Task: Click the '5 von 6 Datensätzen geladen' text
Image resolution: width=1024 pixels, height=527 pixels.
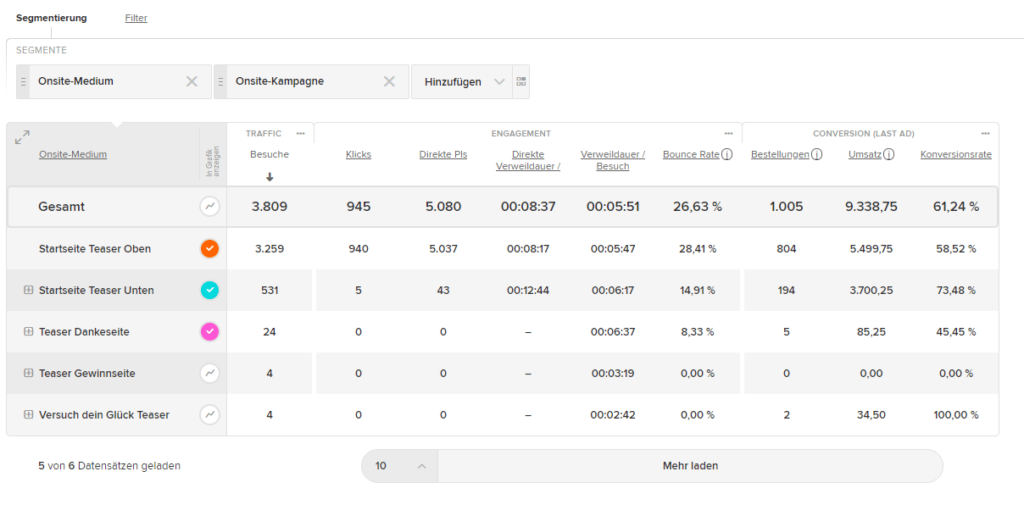Action: tap(109, 466)
